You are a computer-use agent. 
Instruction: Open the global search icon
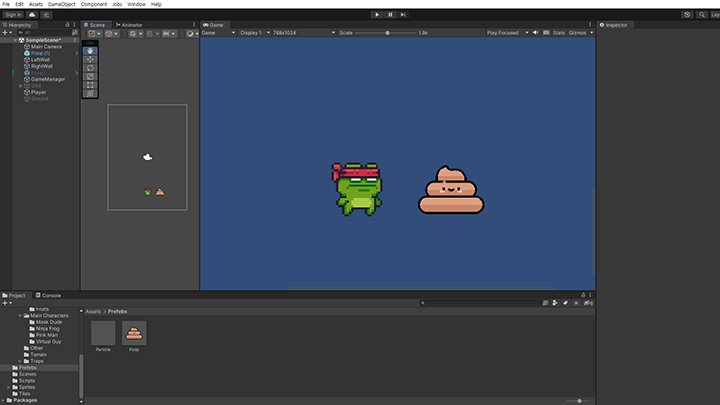pyautogui.click(x=702, y=15)
